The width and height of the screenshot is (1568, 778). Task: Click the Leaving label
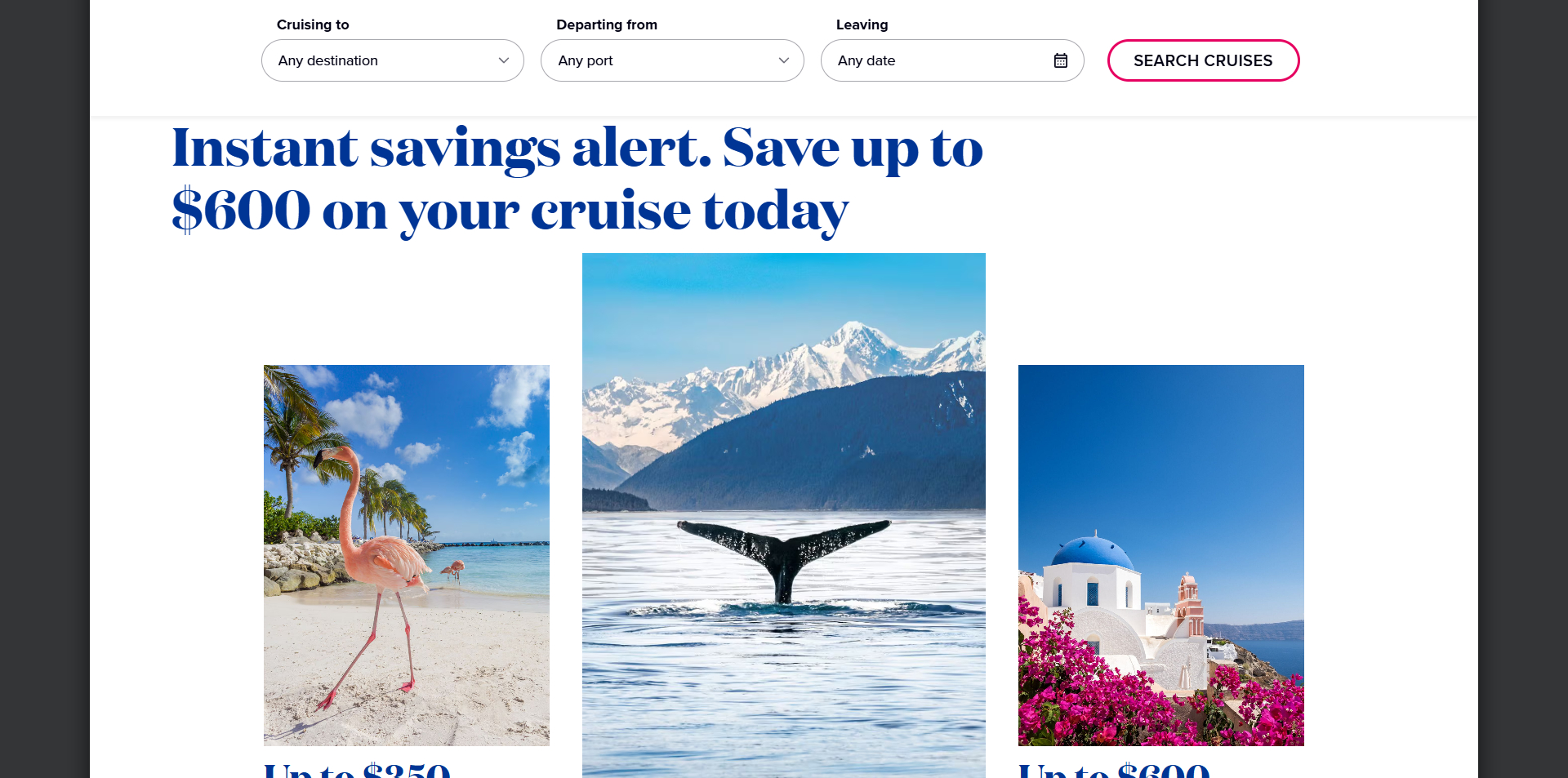(862, 24)
